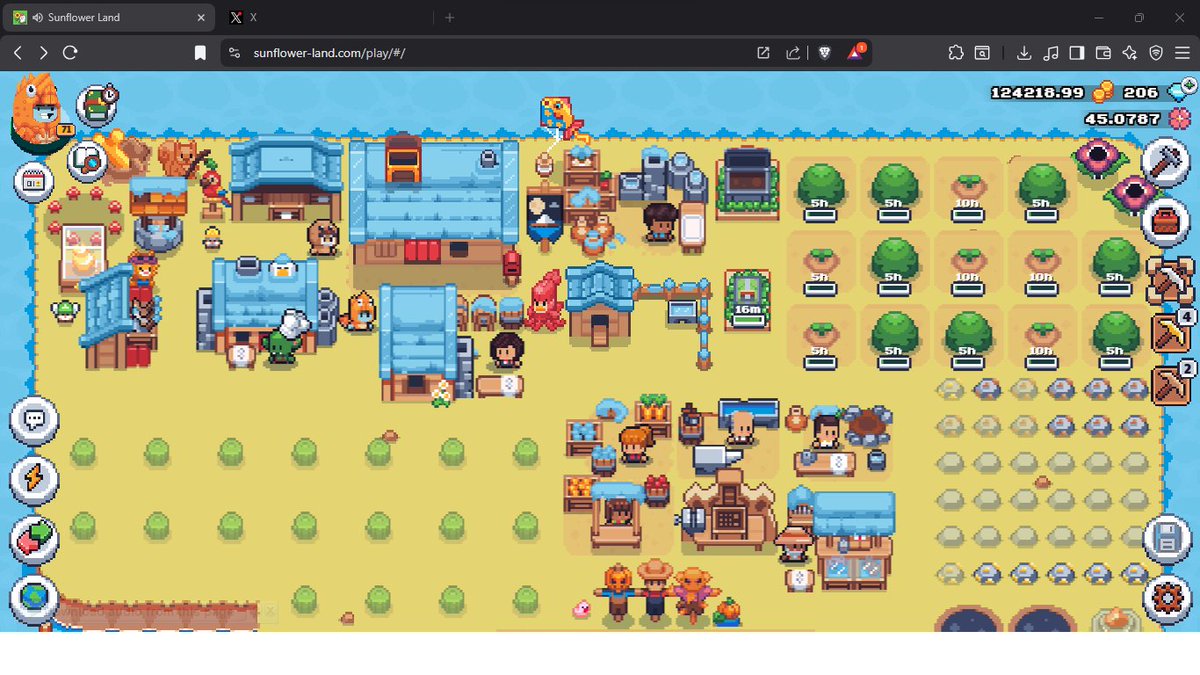The height and width of the screenshot is (675, 1200).
Task: Select the framed pickaxe selected-item slot
Action: (x=1170, y=279)
